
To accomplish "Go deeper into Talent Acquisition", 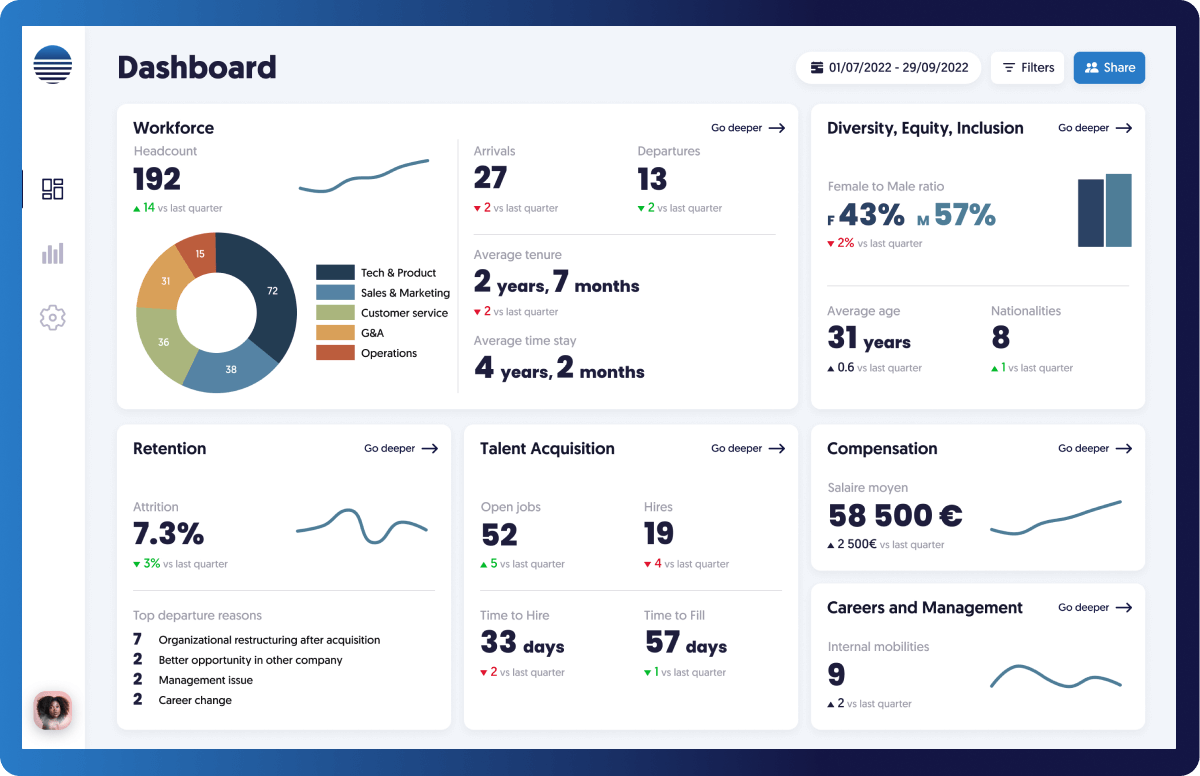I will click(747, 449).
